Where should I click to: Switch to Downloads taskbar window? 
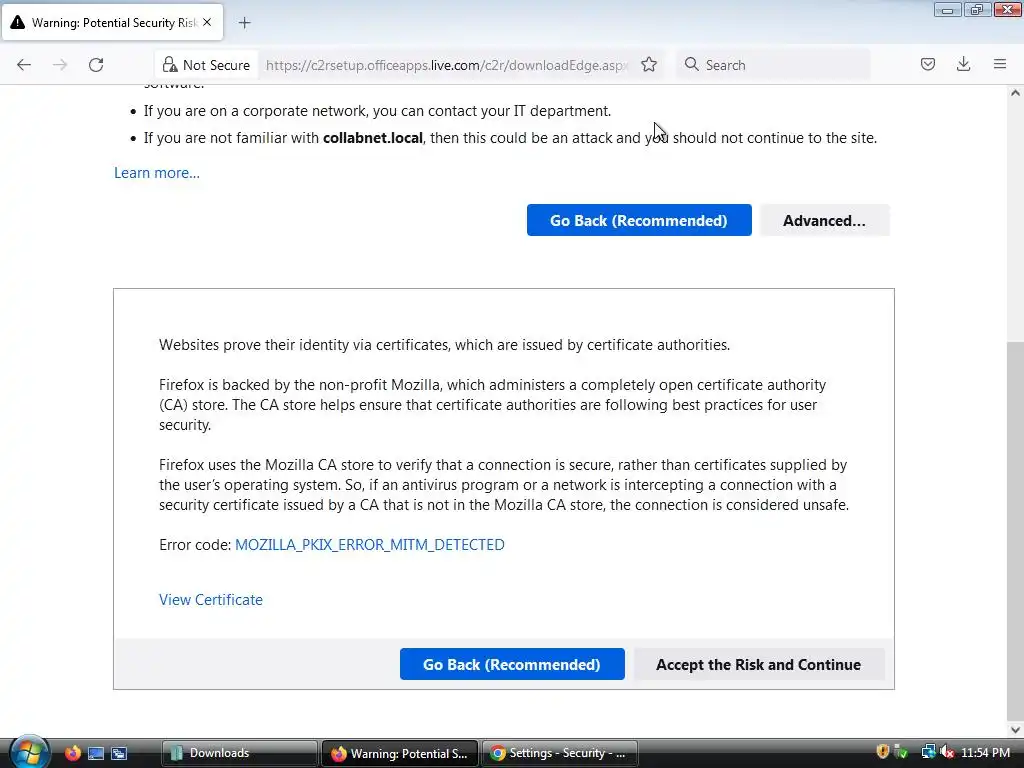239,753
